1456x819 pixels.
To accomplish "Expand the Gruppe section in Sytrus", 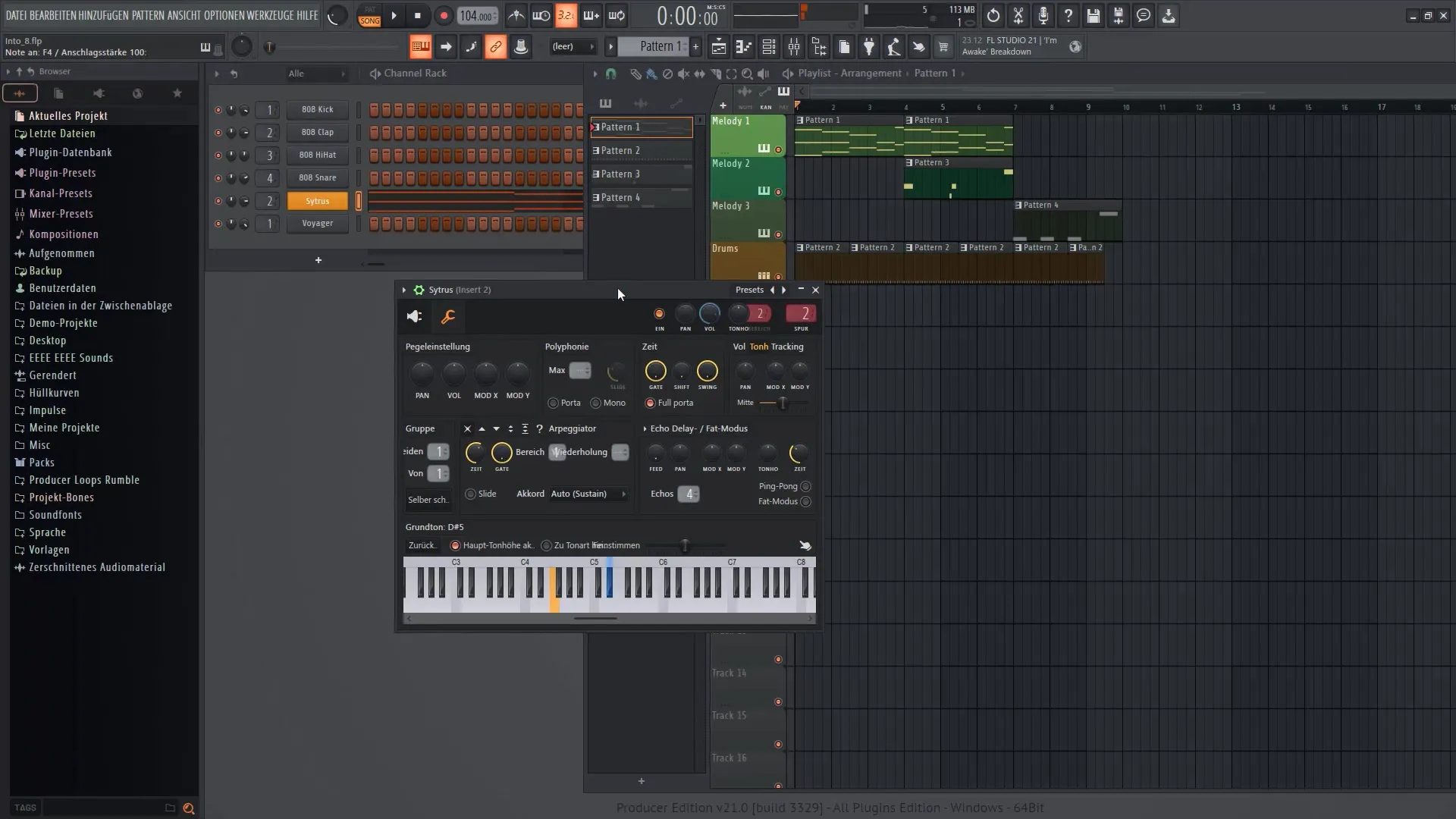I will click(419, 428).
